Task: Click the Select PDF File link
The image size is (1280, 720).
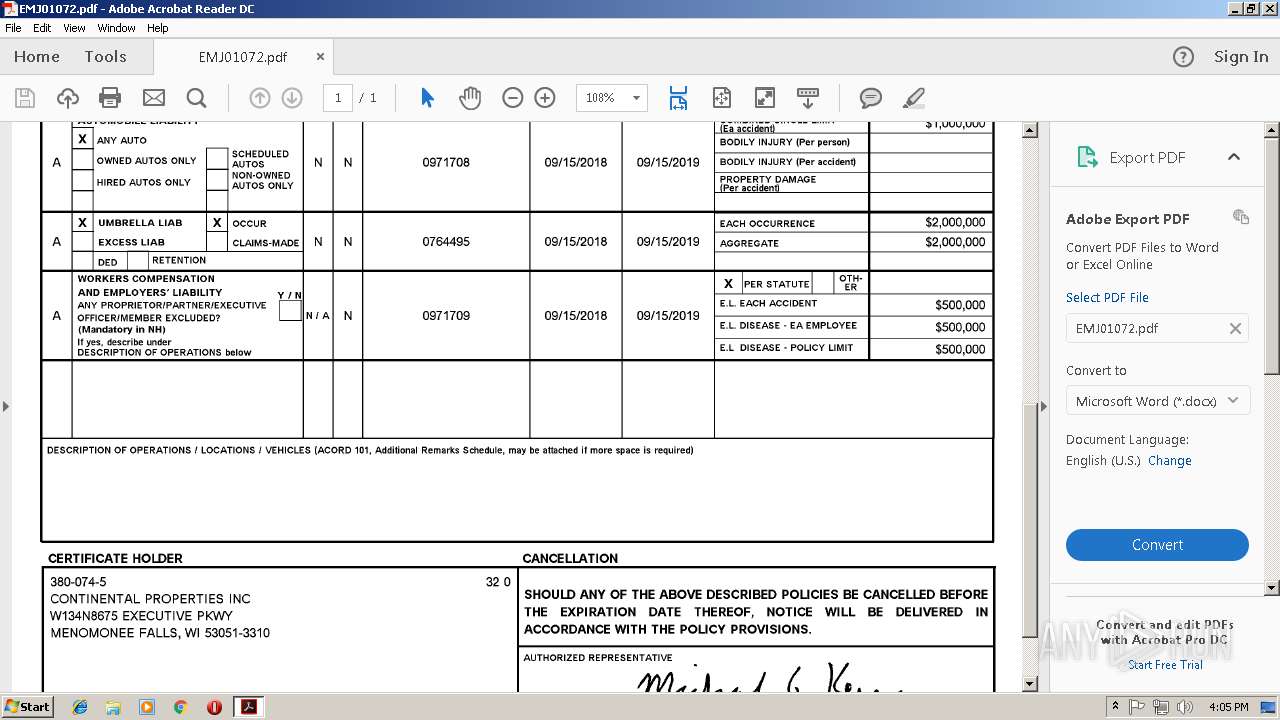Action: point(1107,297)
